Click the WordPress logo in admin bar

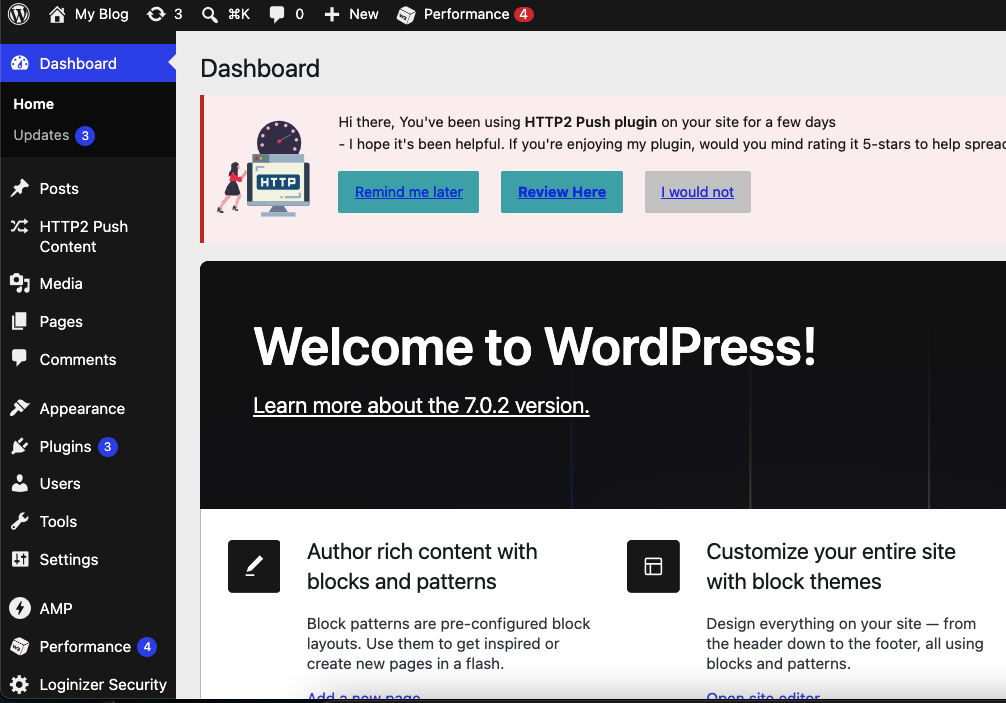19,14
